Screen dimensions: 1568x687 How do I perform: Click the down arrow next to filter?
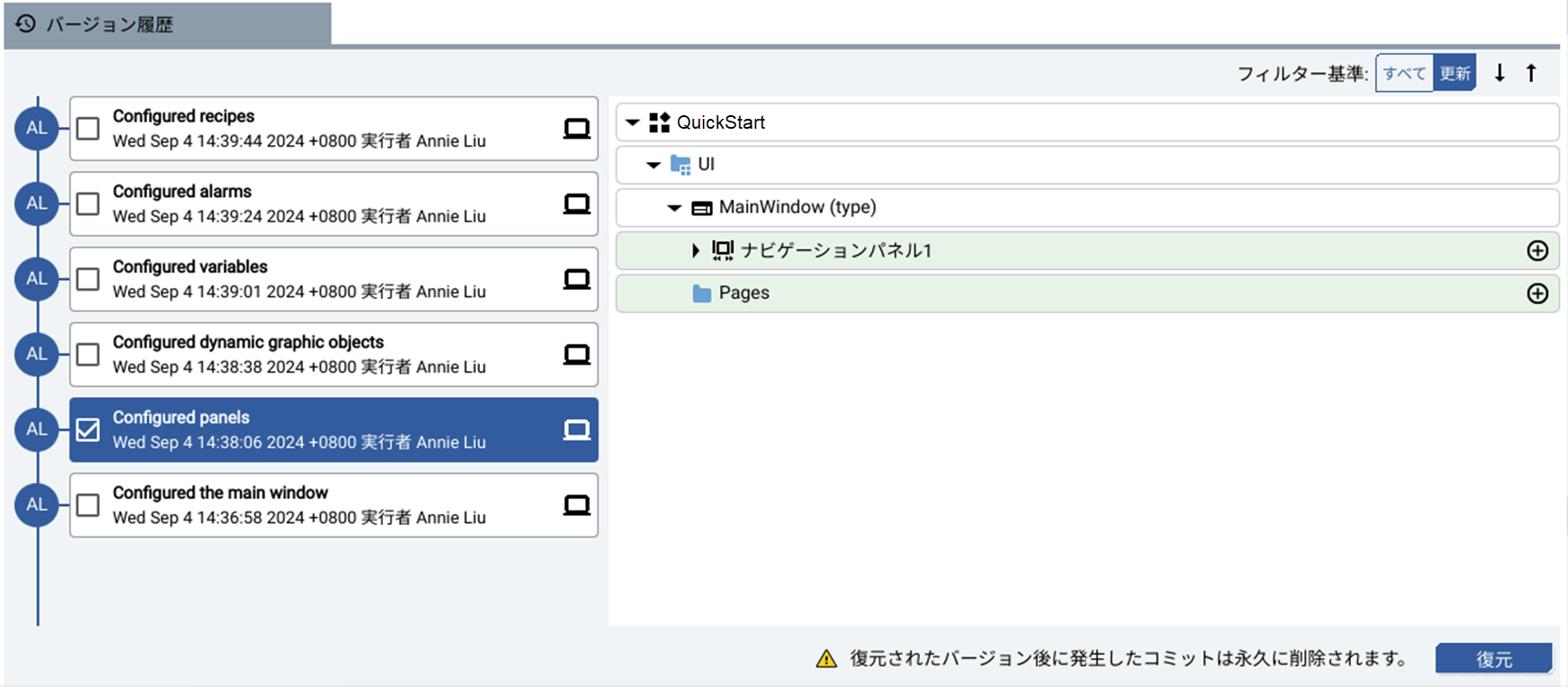tap(1500, 73)
